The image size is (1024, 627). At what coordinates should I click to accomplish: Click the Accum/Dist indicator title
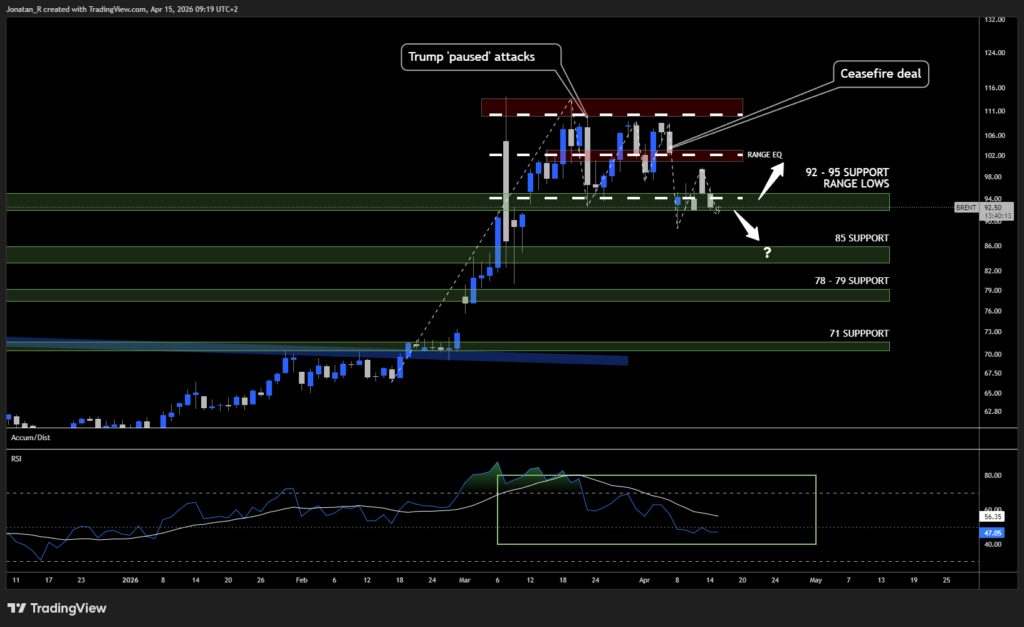(29, 438)
